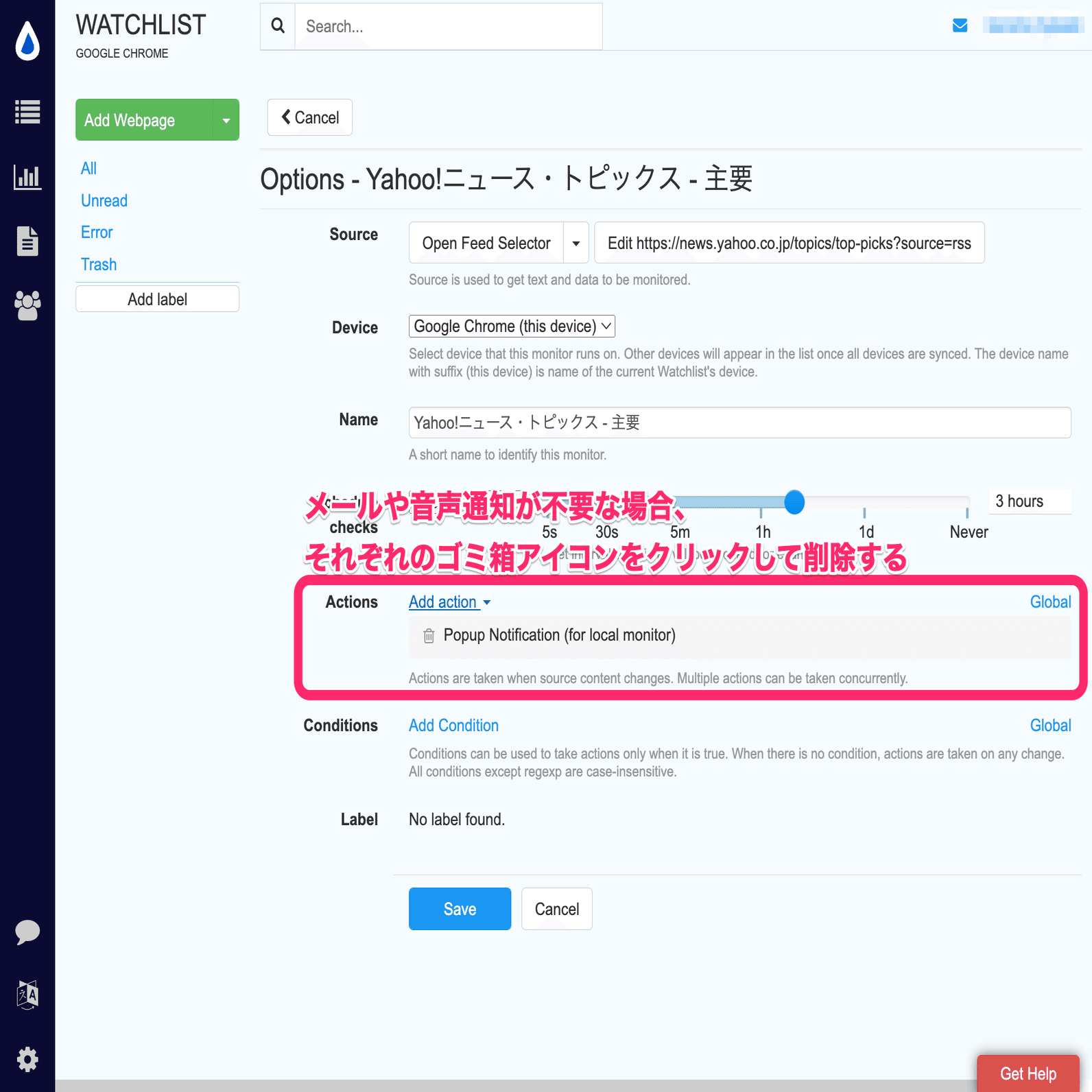1092x1092 pixels.
Task: Click the 3 hours interval field
Action: click(1030, 501)
